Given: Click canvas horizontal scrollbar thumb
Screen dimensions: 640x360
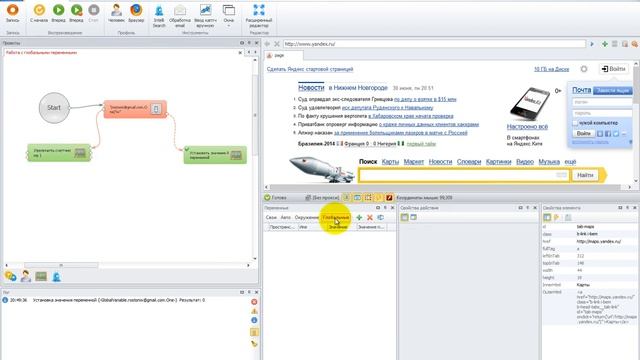Looking at the screenshot, I should coord(61,265).
